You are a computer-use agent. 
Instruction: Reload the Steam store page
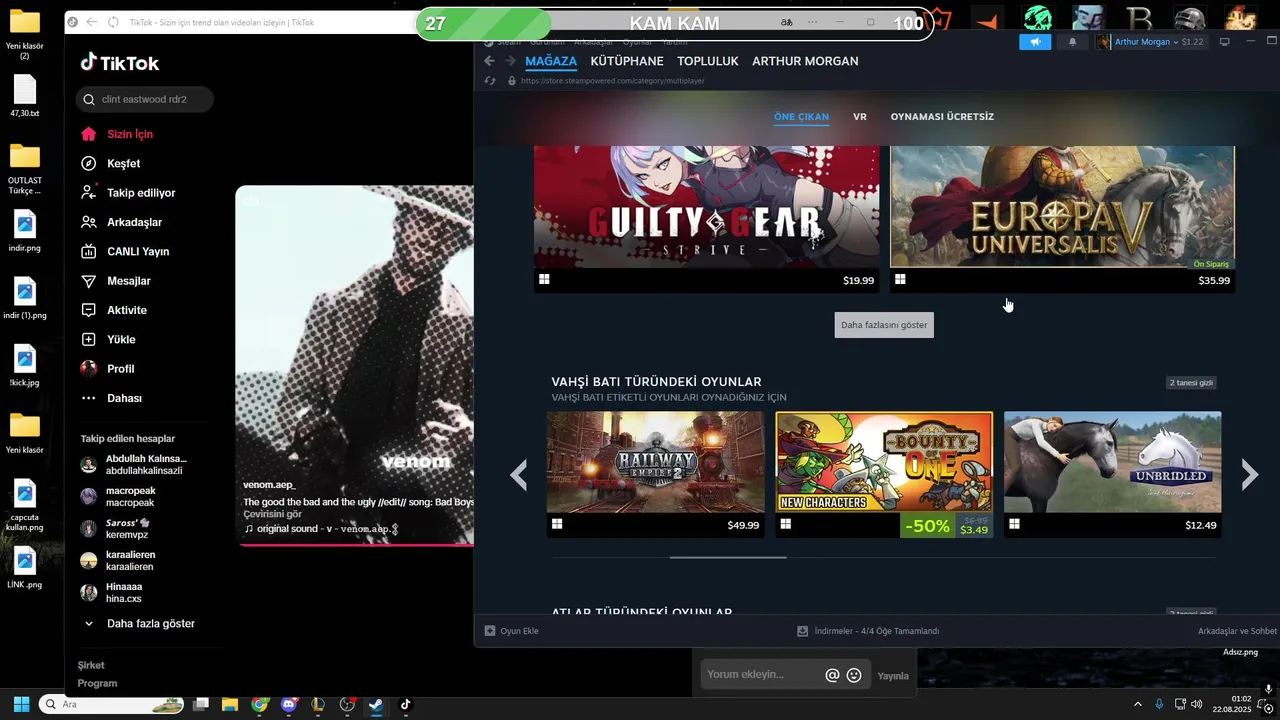click(490, 80)
